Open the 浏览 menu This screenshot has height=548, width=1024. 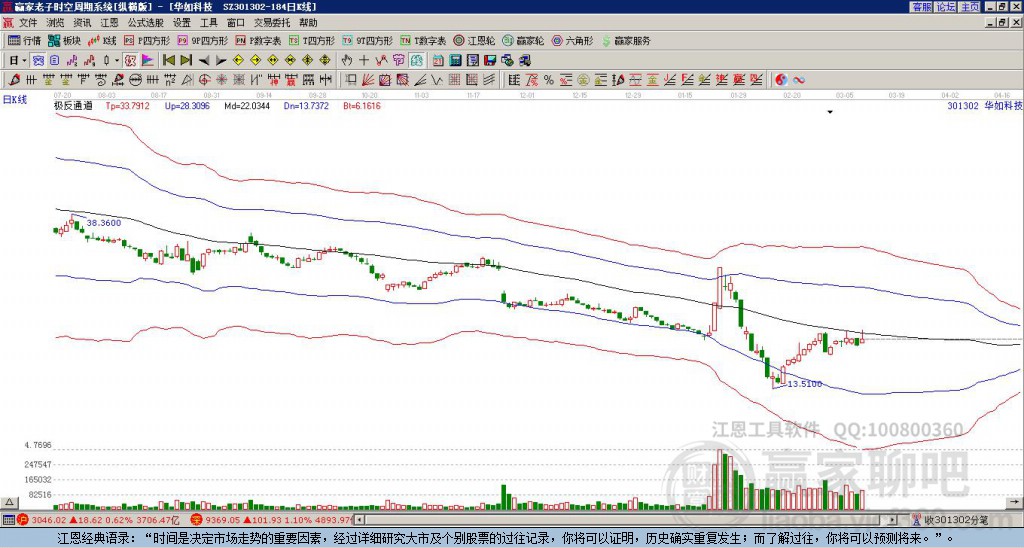(x=56, y=23)
